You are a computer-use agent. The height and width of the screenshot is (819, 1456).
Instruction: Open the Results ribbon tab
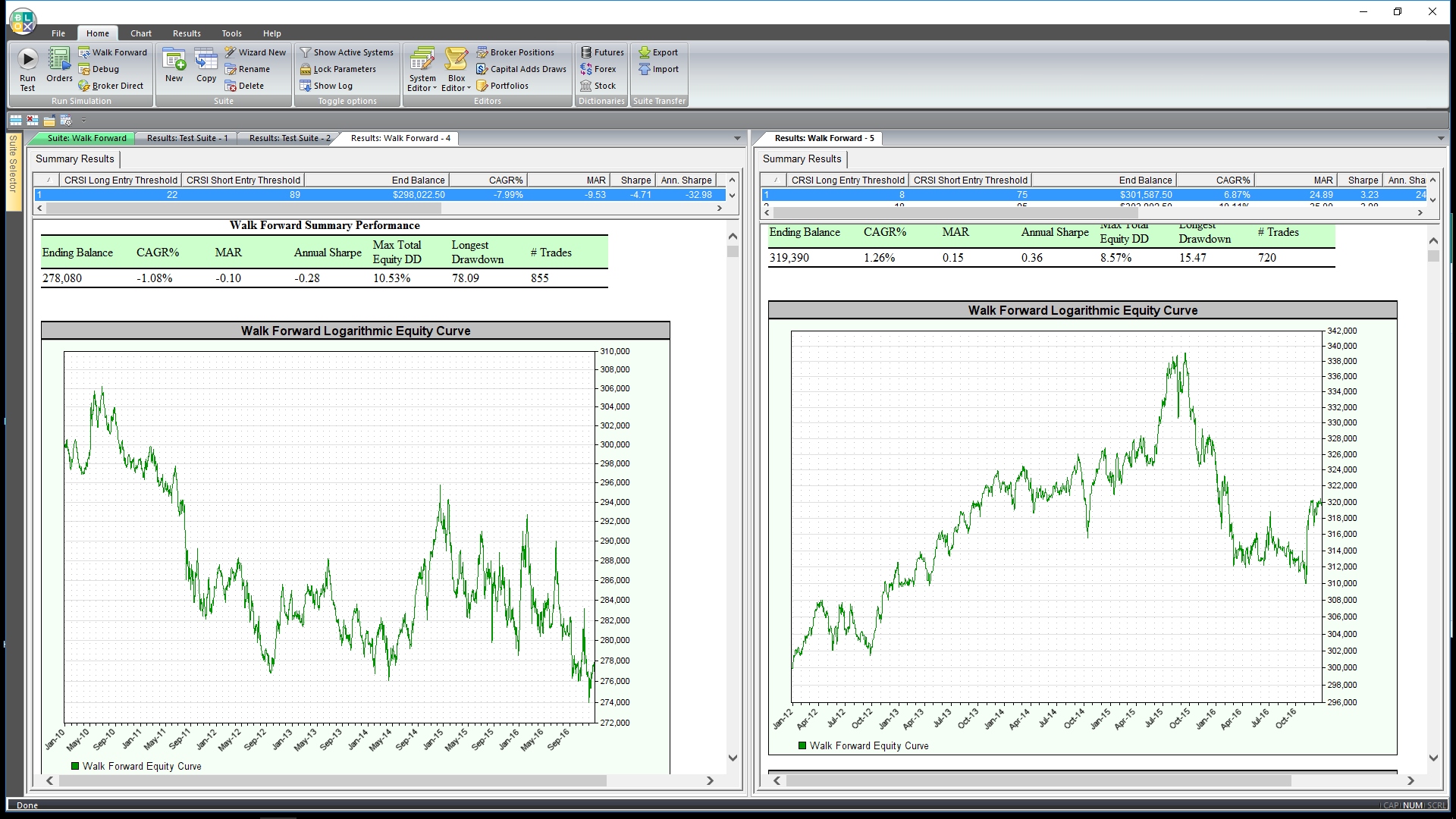click(187, 33)
